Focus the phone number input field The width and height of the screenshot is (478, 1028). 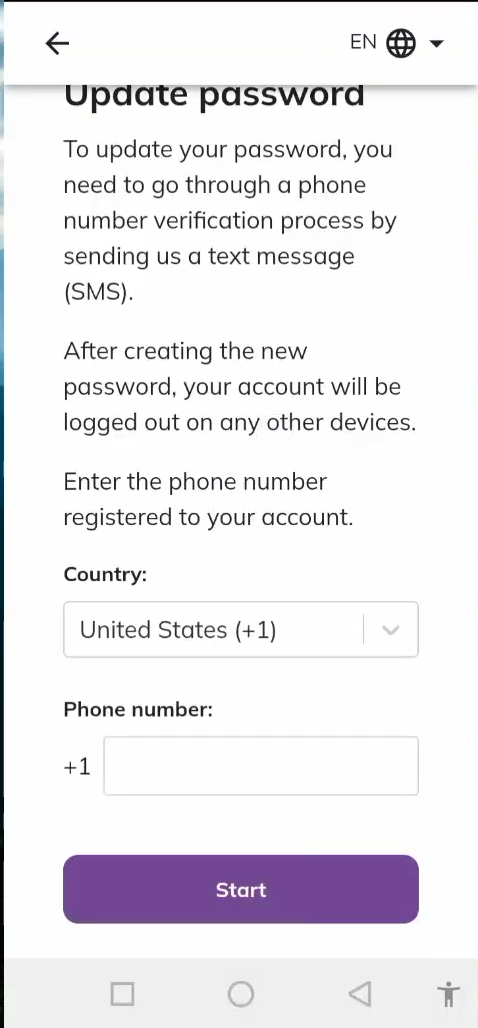261,766
